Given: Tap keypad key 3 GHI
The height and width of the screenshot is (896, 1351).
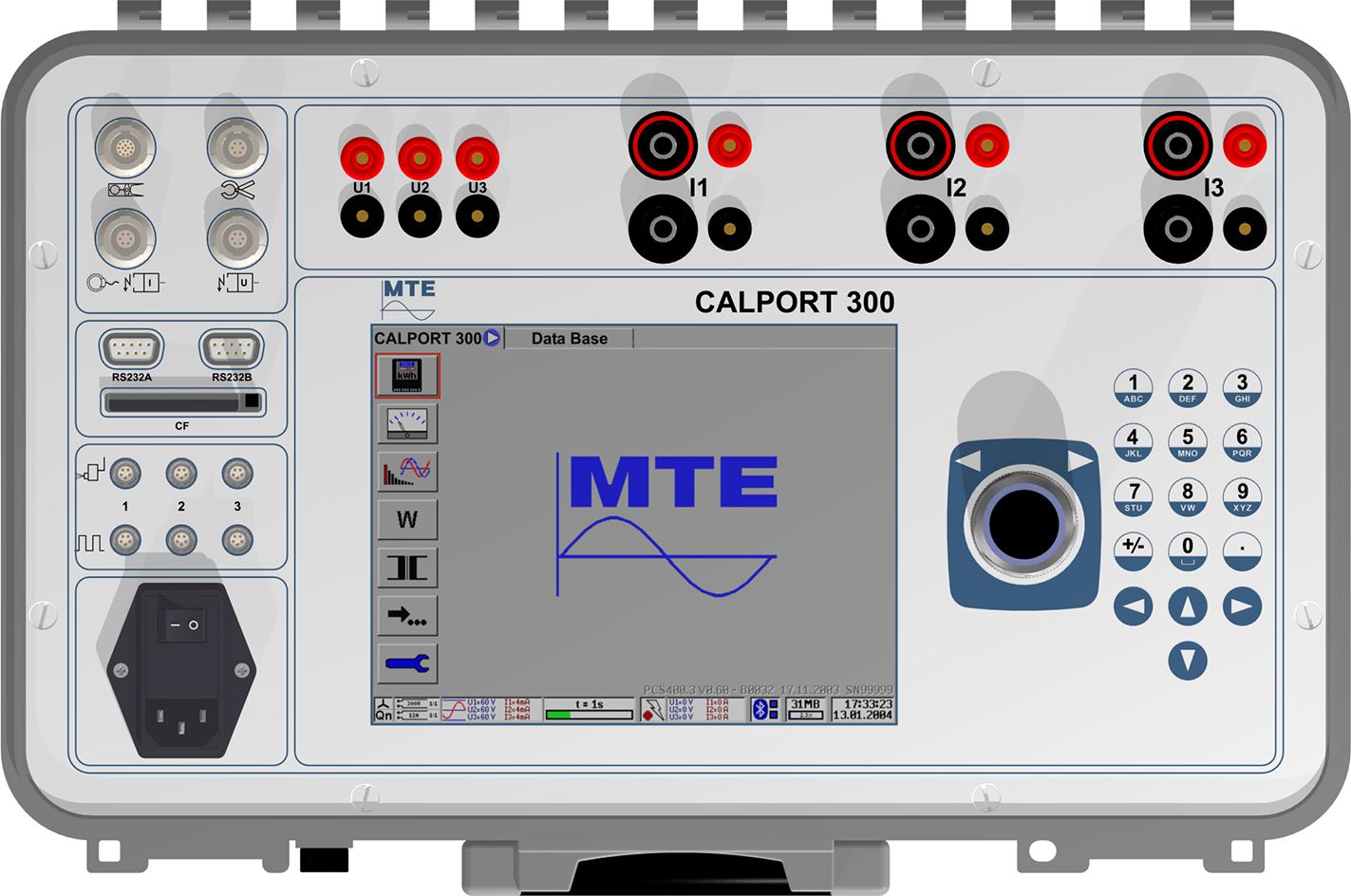Looking at the screenshot, I should pos(1242,388).
